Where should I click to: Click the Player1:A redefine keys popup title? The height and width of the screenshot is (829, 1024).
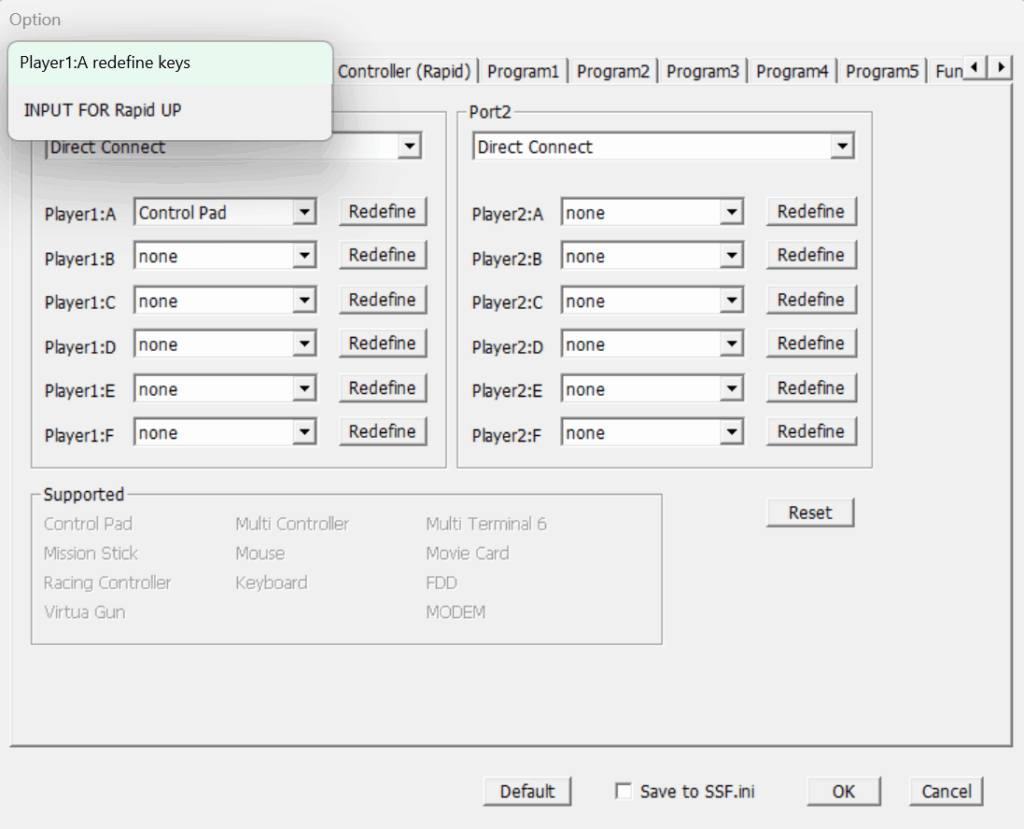105,63
